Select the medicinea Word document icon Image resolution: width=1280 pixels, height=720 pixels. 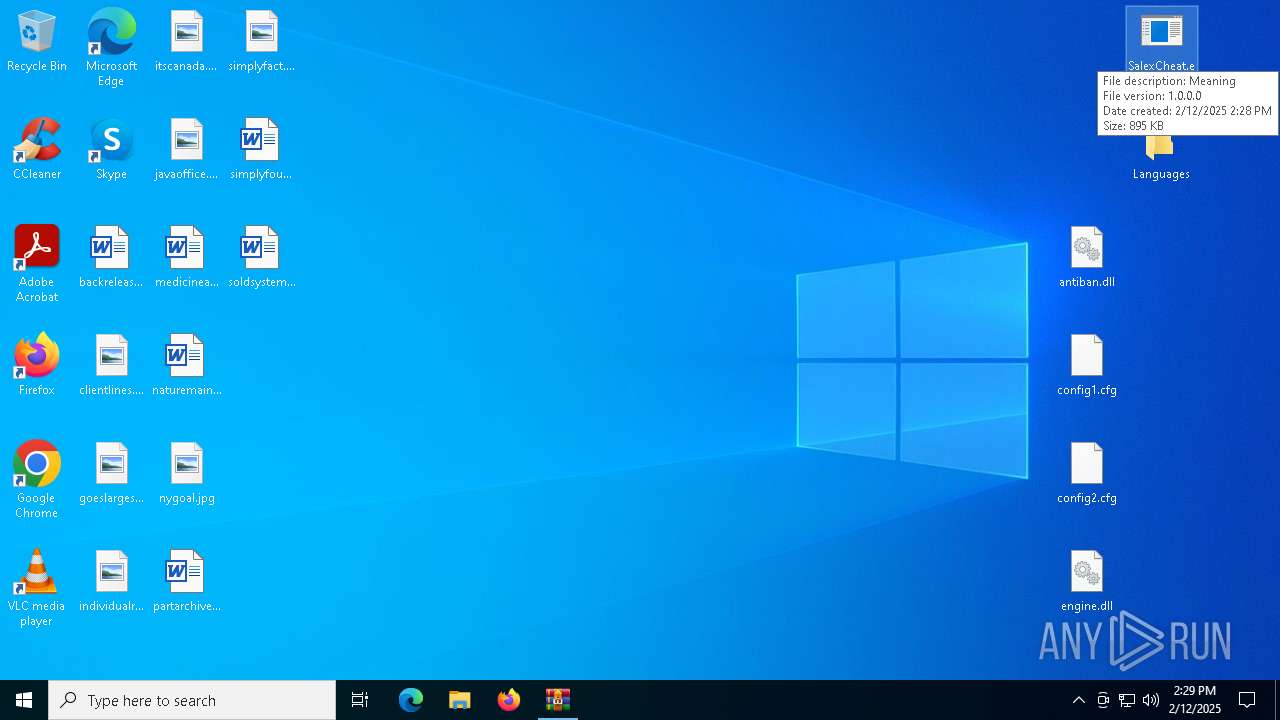coord(186,258)
